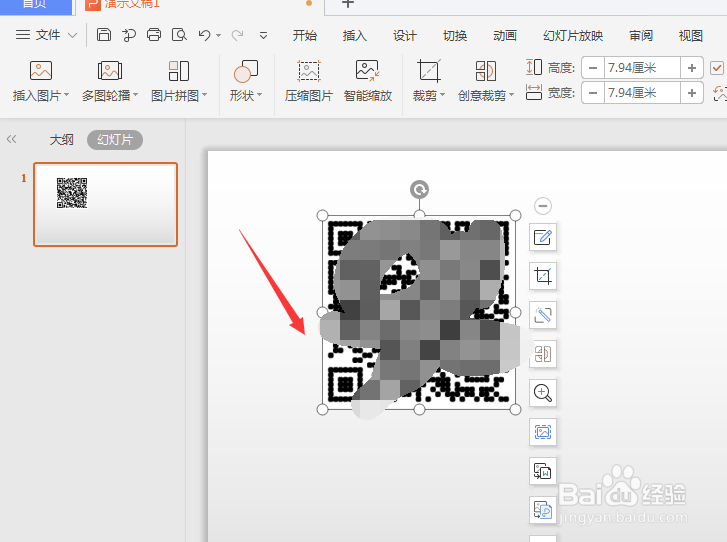Select slide 1 thumbnail
The width and height of the screenshot is (727, 542).
(x=106, y=204)
